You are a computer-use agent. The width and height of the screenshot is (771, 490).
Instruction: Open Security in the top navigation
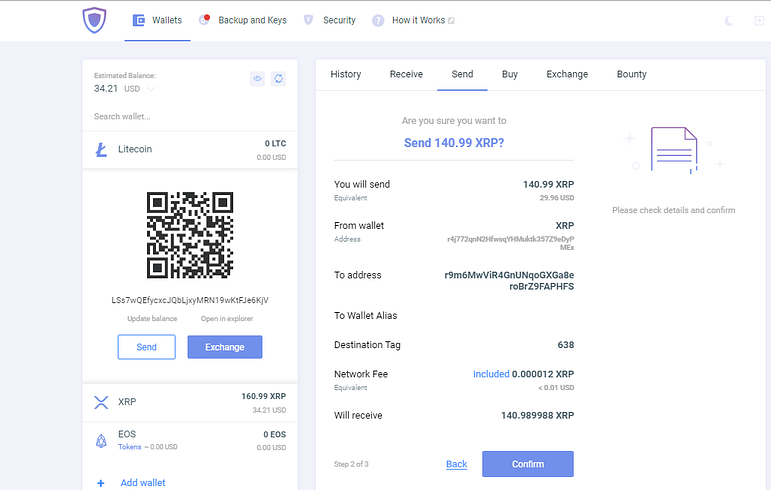(x=339, y=20)
